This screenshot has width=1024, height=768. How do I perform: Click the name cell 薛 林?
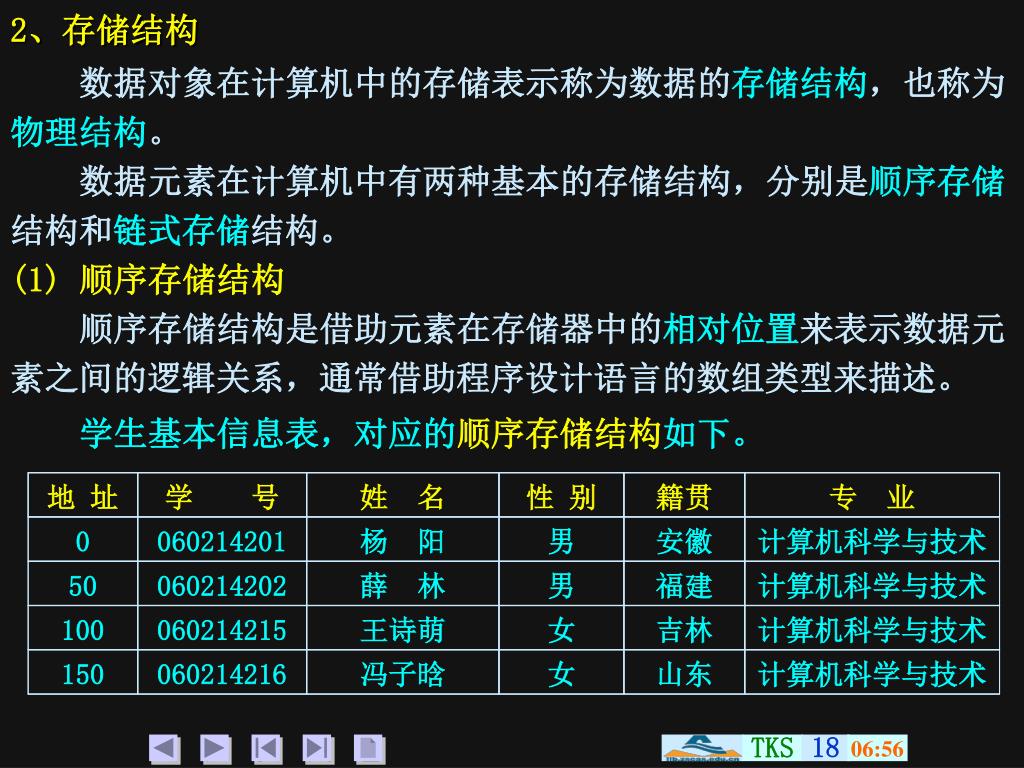click(402, 586)
